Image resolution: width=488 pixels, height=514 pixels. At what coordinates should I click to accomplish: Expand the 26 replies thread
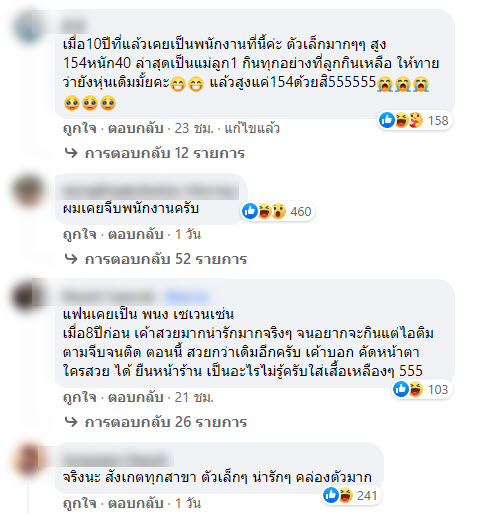156,422
